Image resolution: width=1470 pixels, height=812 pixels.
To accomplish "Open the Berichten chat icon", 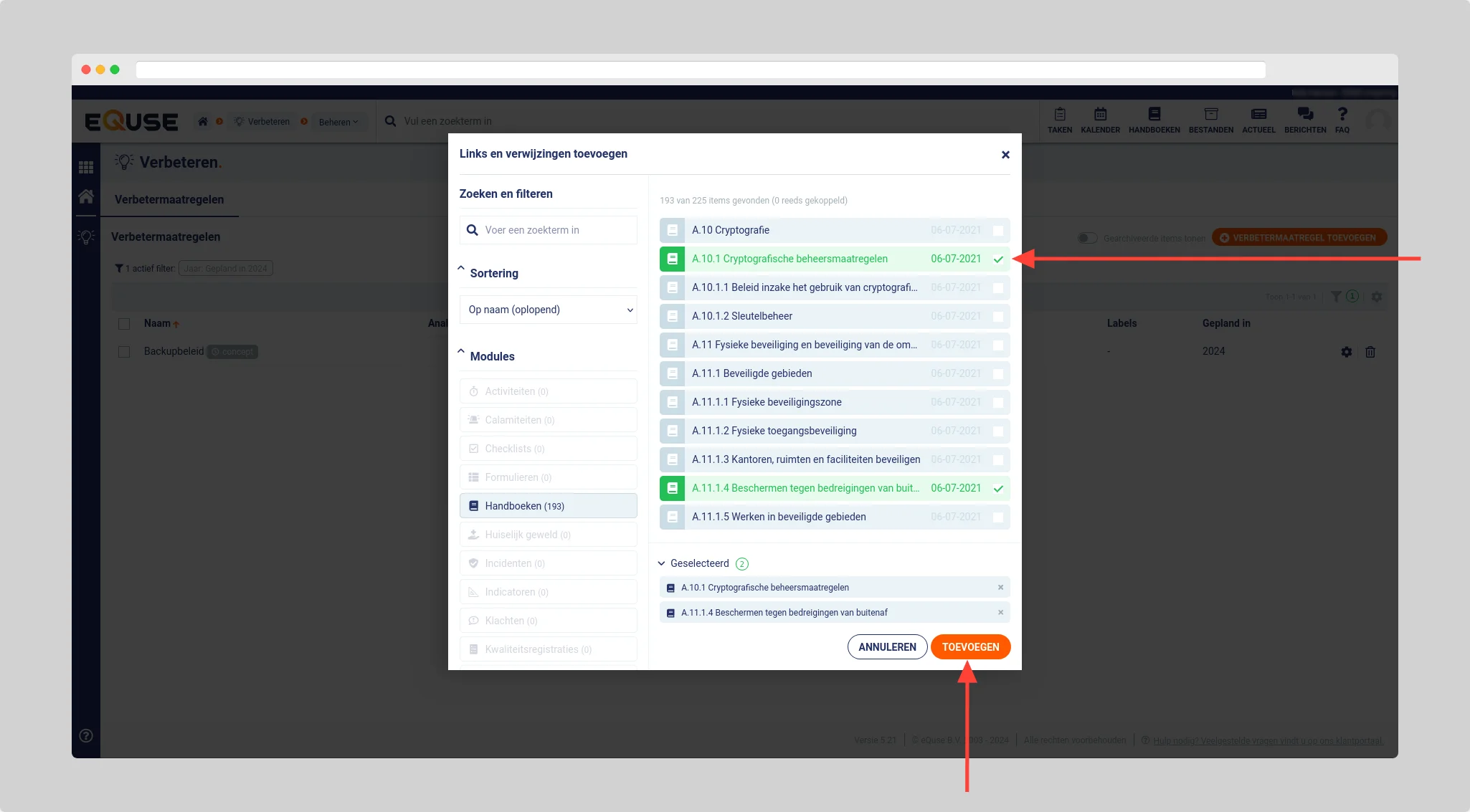I will point(1304,115).
